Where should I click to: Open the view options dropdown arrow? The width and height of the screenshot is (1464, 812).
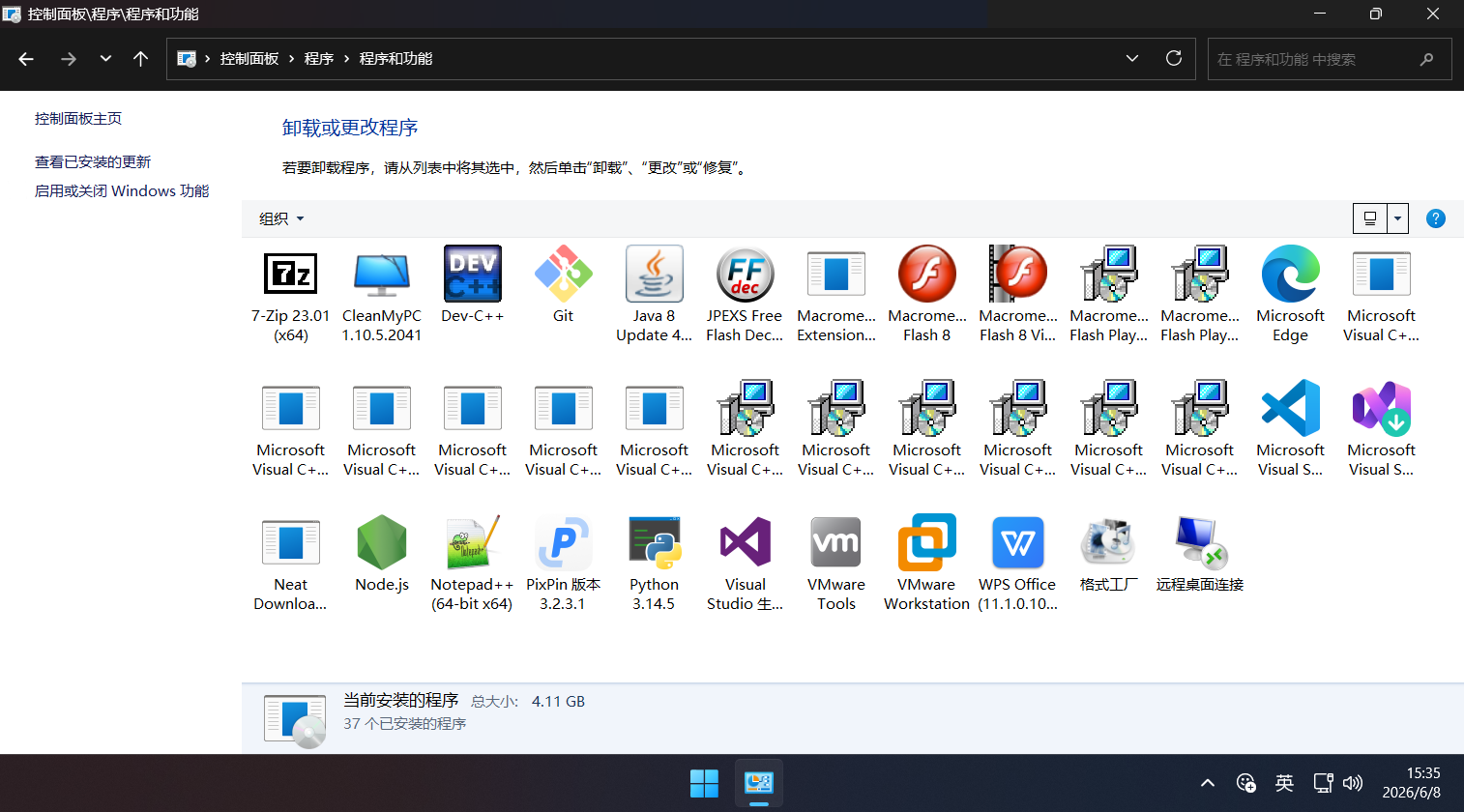1397,218
